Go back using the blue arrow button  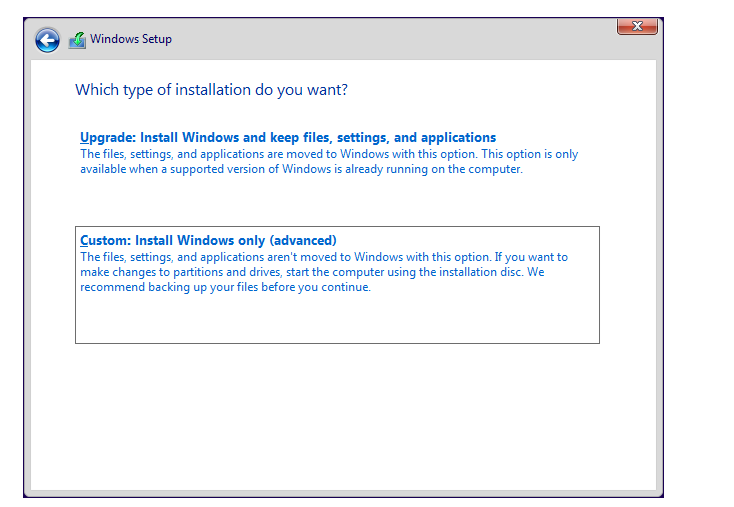coord(47,40)
